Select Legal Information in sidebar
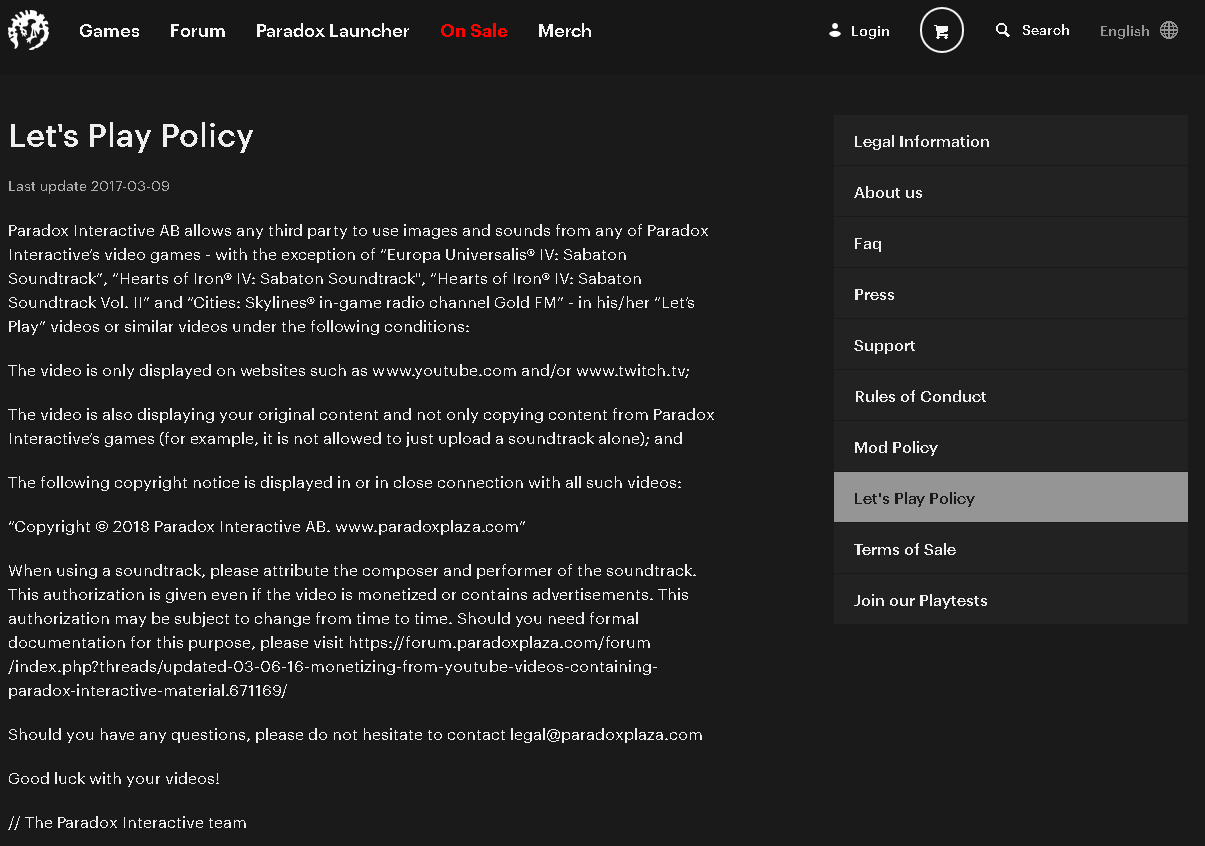This screenshot has width=1205, height=846. (x=921, y=141)
